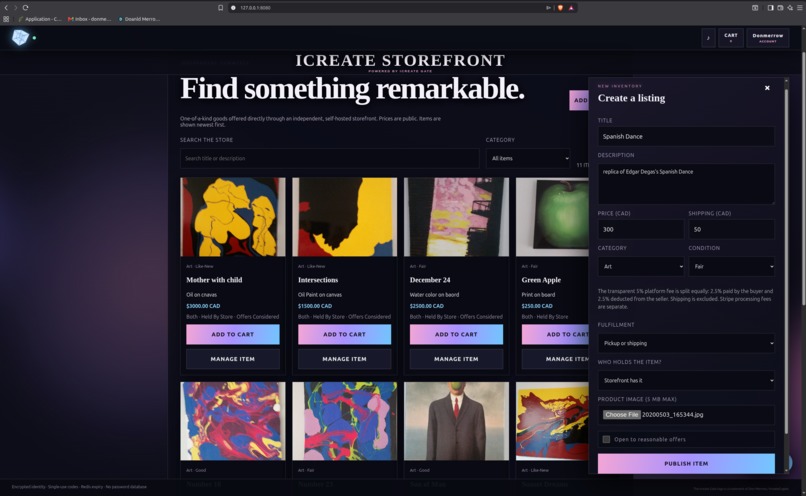Add Mother with child to cart

[232, 334]
